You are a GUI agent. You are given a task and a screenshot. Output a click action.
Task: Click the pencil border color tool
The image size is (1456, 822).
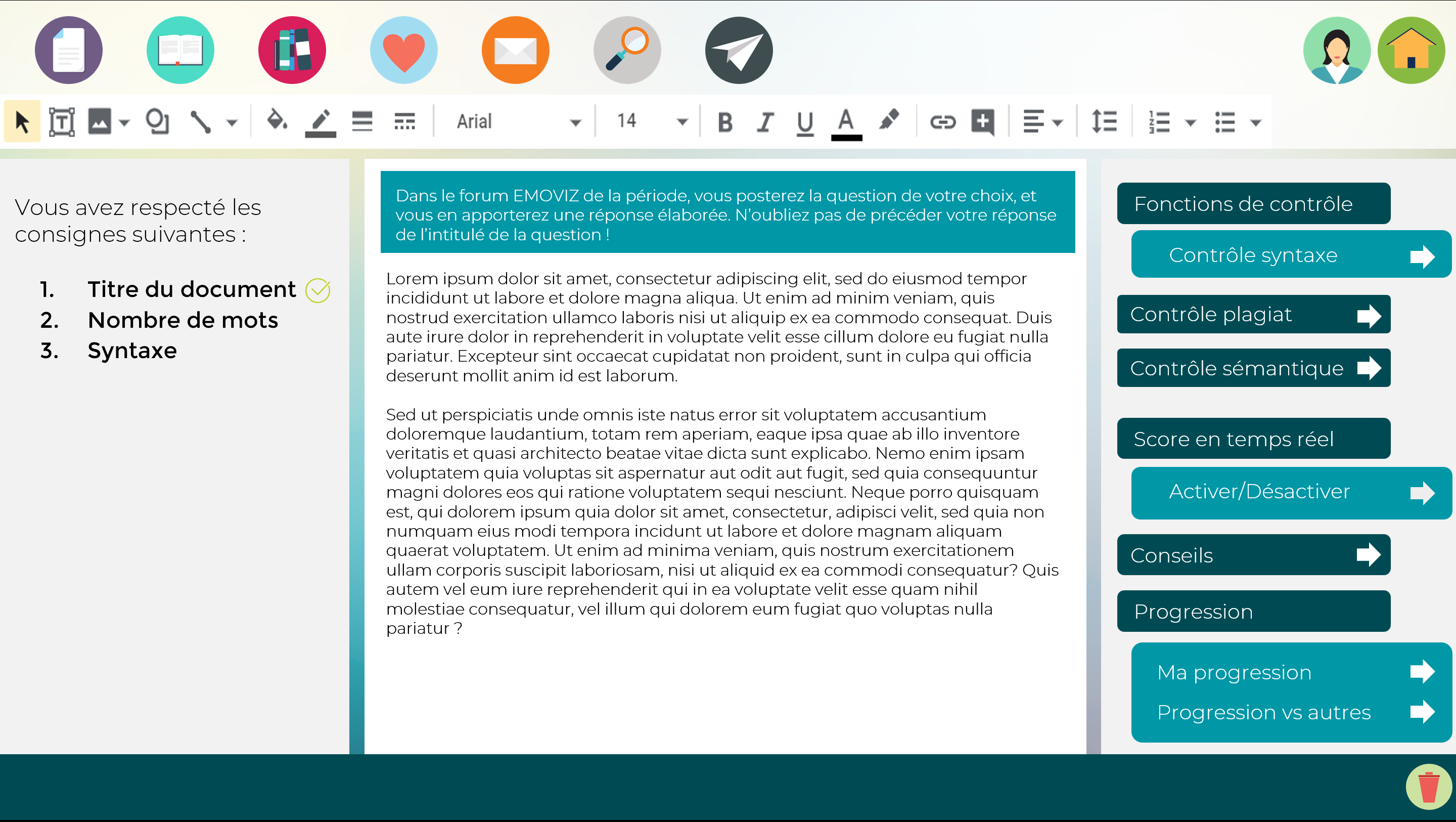click(x=321, y=123)
